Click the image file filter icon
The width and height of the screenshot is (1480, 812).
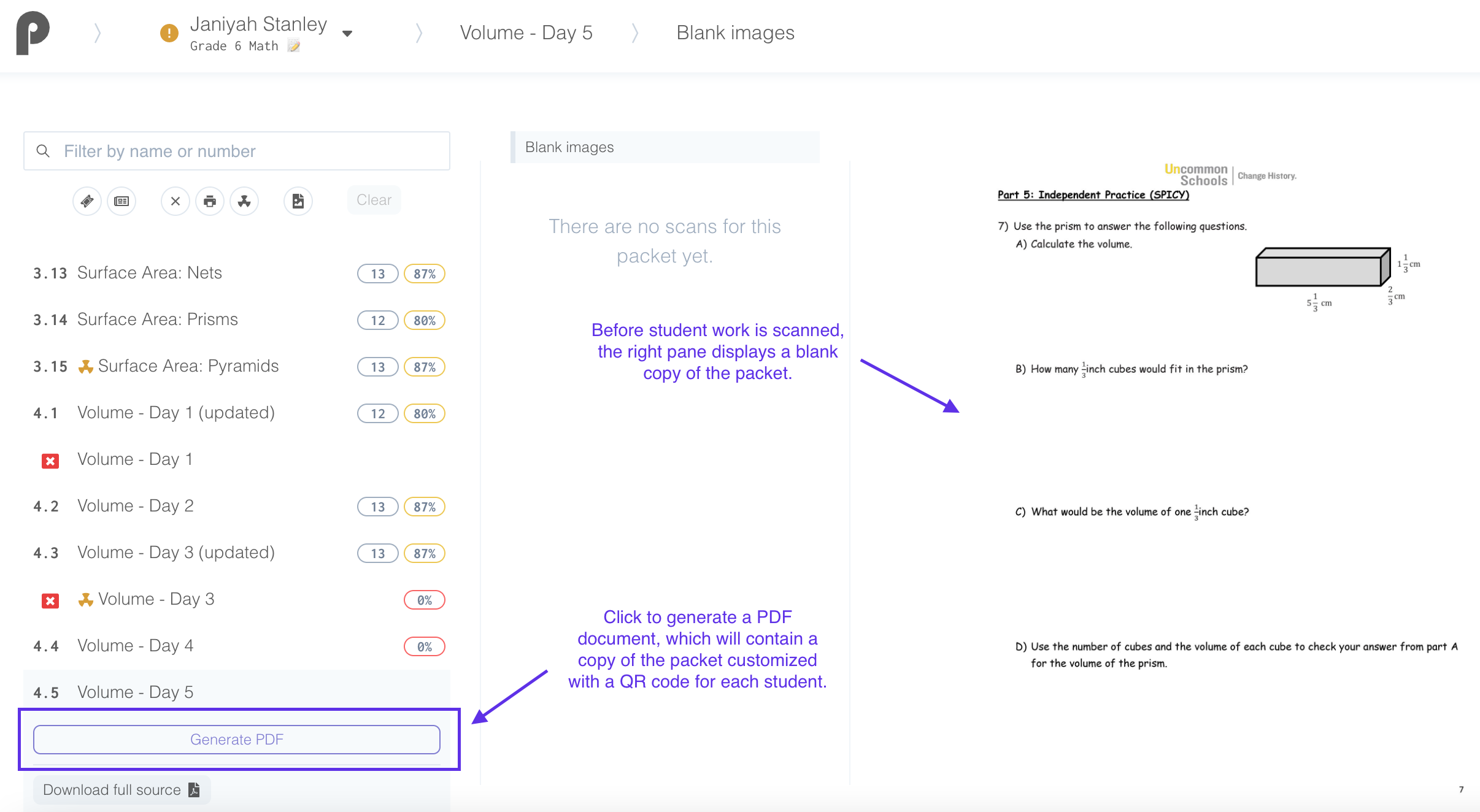point(298,201)
